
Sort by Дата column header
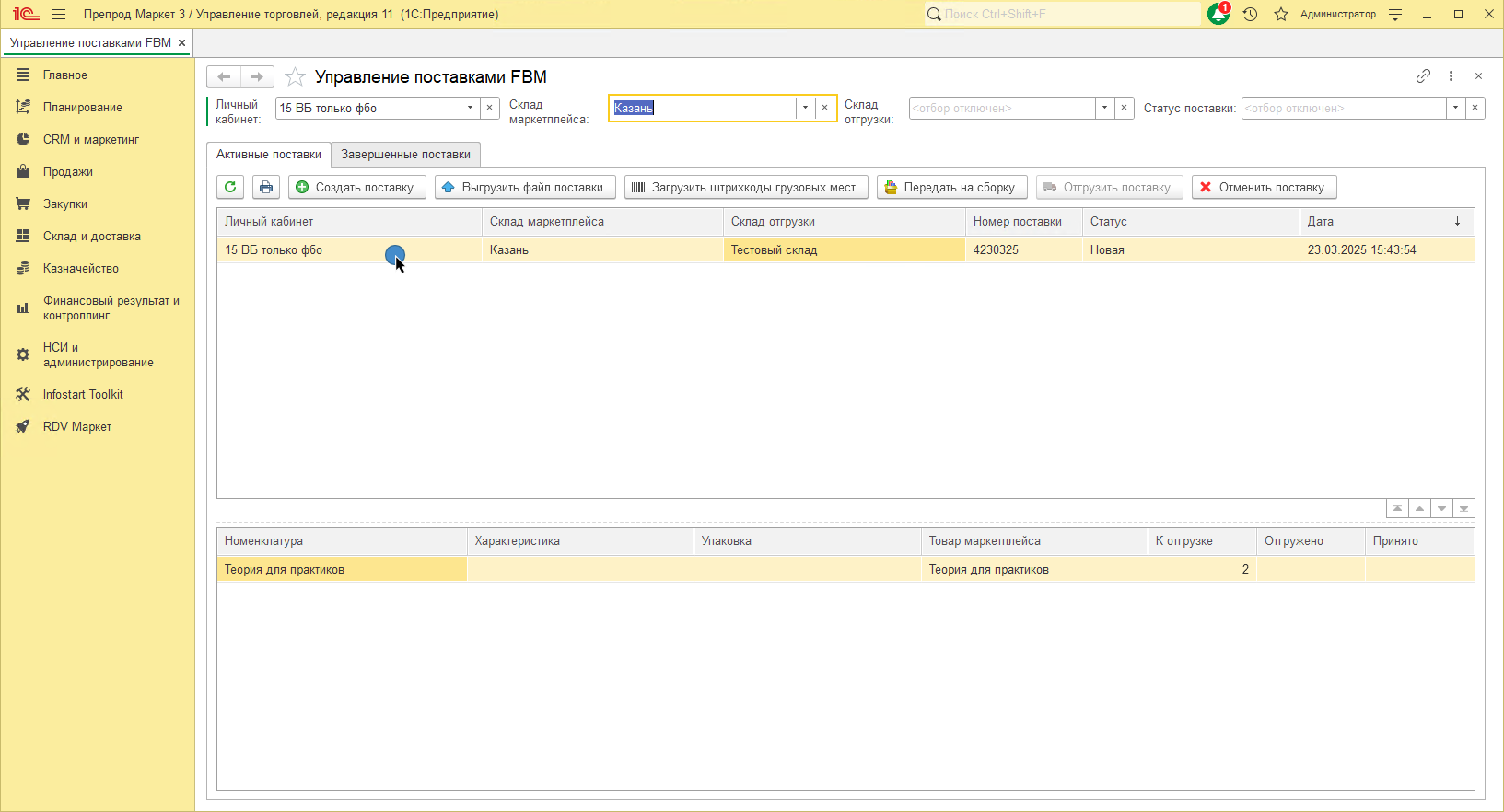(1387, 221)
